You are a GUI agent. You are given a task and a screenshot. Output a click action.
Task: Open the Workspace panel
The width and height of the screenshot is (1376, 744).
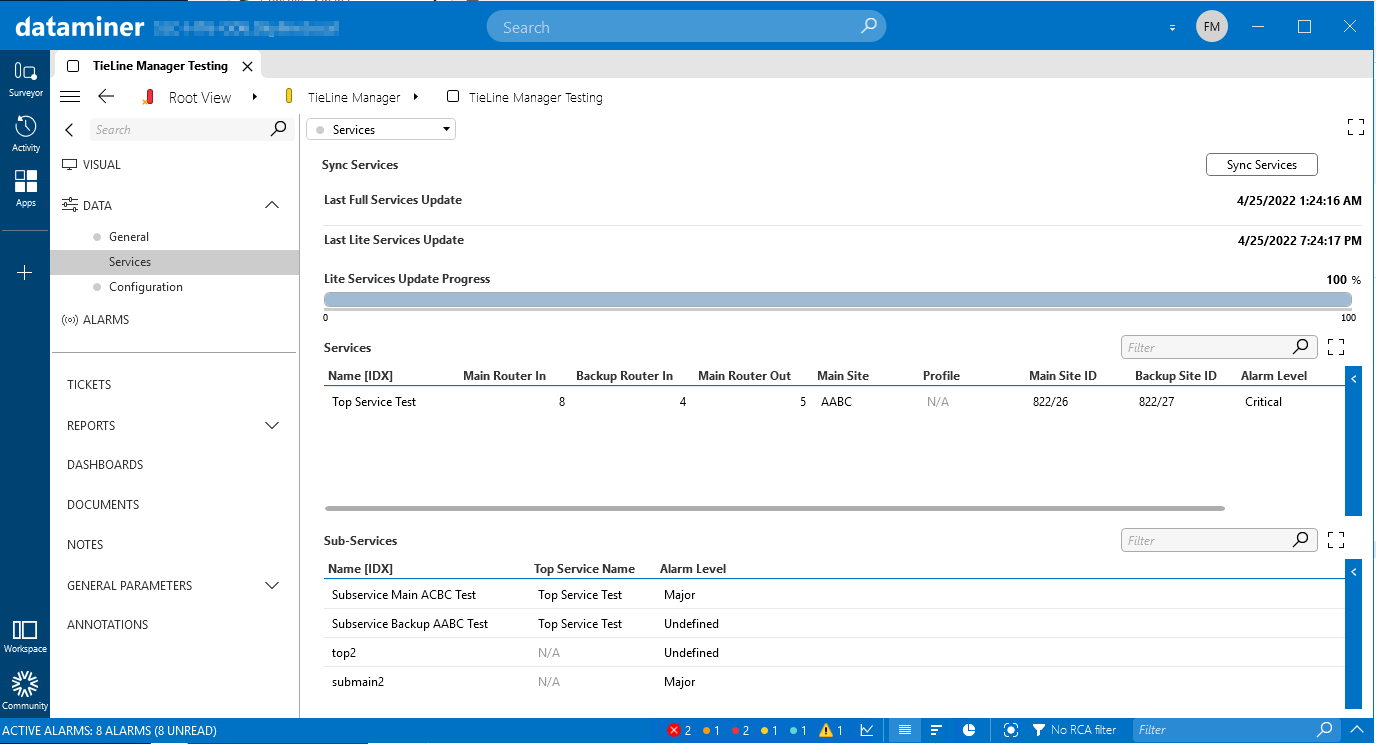point(25,636)
